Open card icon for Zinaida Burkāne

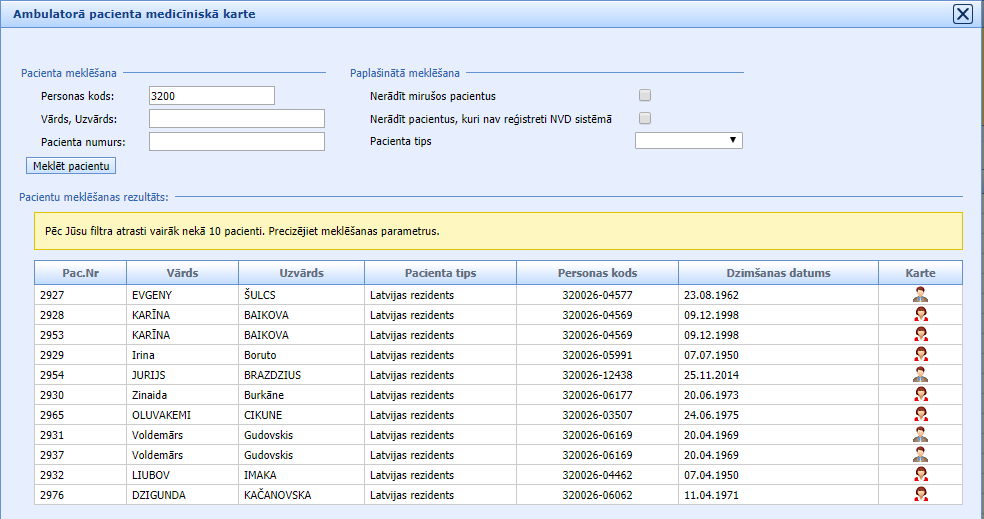coord(920,394)
